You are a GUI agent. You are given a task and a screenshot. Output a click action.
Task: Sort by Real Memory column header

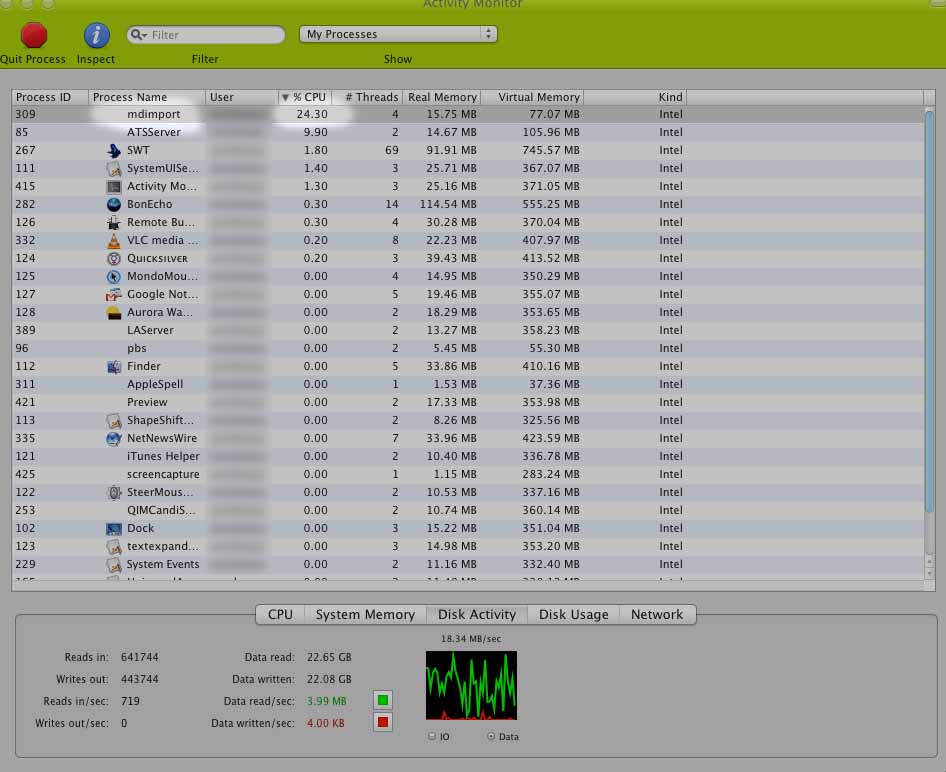(441, 97)
